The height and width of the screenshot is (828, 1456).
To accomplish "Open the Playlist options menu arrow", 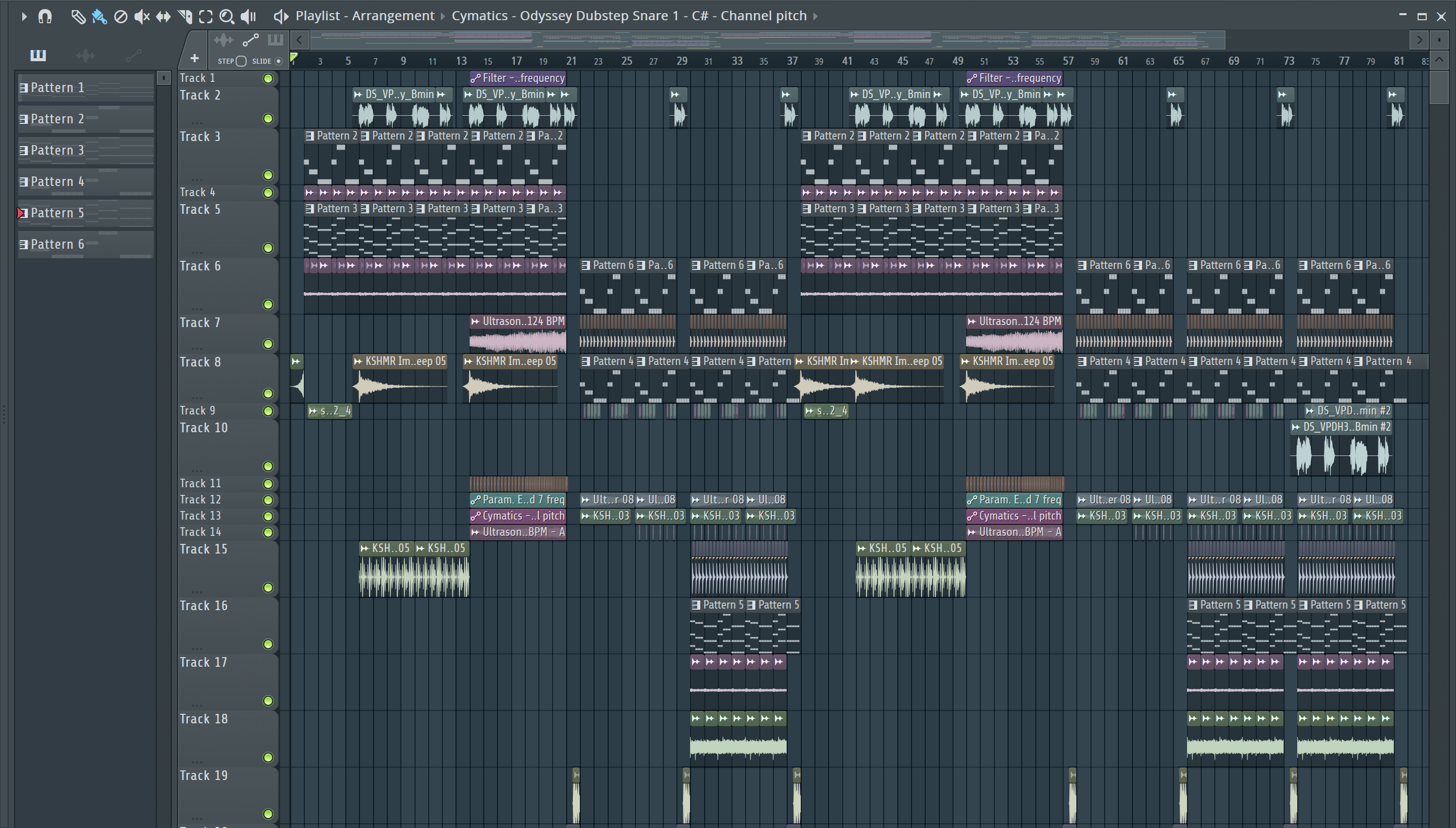I will (x=24, y=17).
